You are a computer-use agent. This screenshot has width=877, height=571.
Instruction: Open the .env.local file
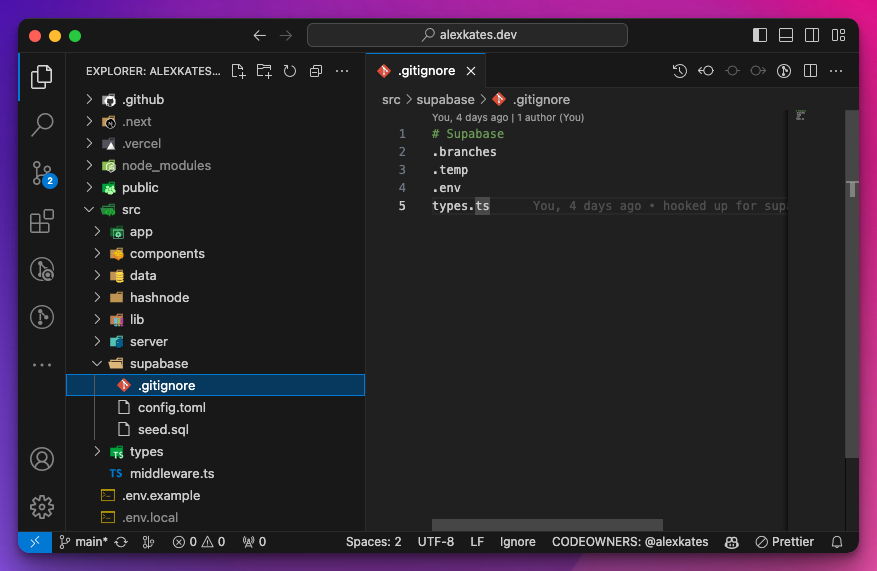coord(215,517)
